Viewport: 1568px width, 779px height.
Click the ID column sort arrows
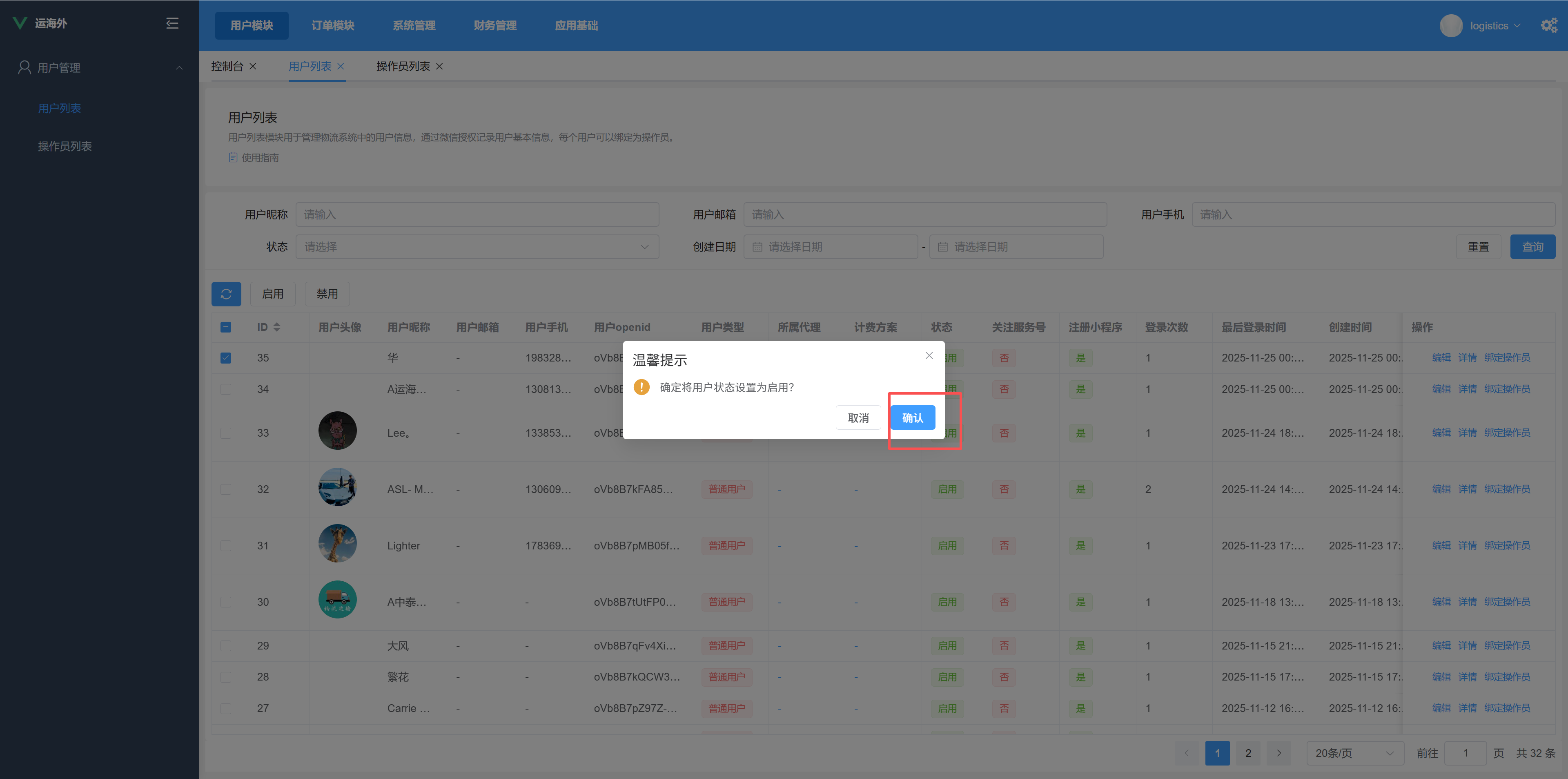277,327
